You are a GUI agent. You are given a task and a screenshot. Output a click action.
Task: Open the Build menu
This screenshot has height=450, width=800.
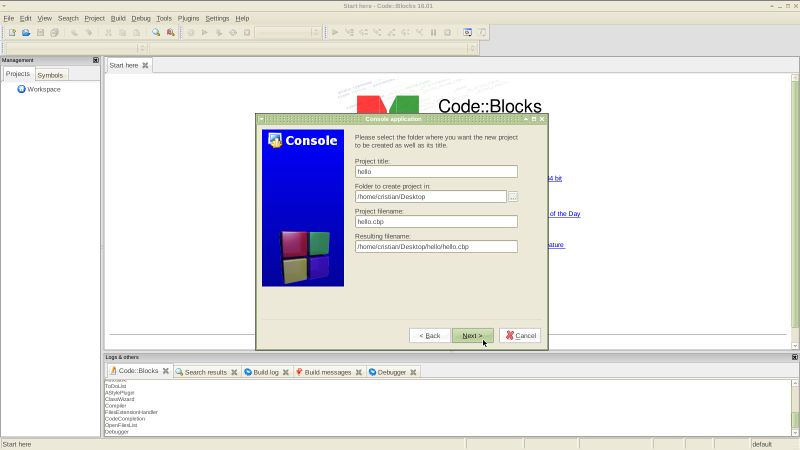click(x=118, y=18)
